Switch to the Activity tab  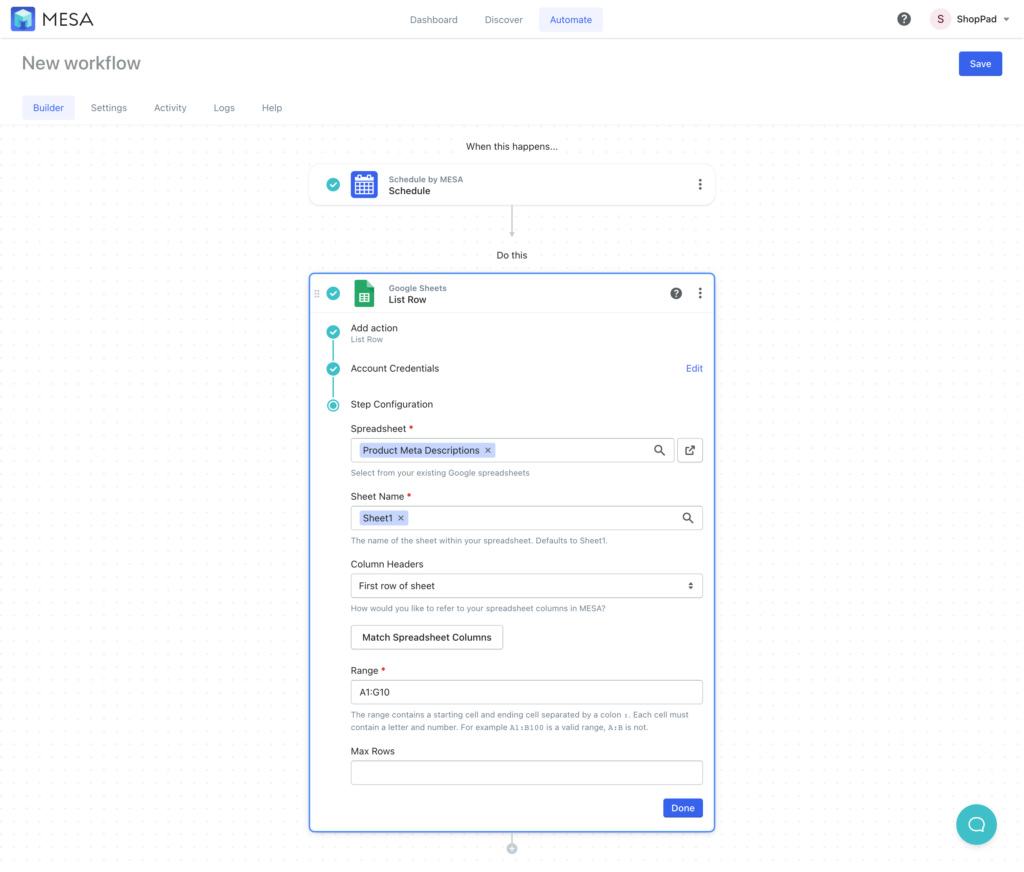pos(170,108)
